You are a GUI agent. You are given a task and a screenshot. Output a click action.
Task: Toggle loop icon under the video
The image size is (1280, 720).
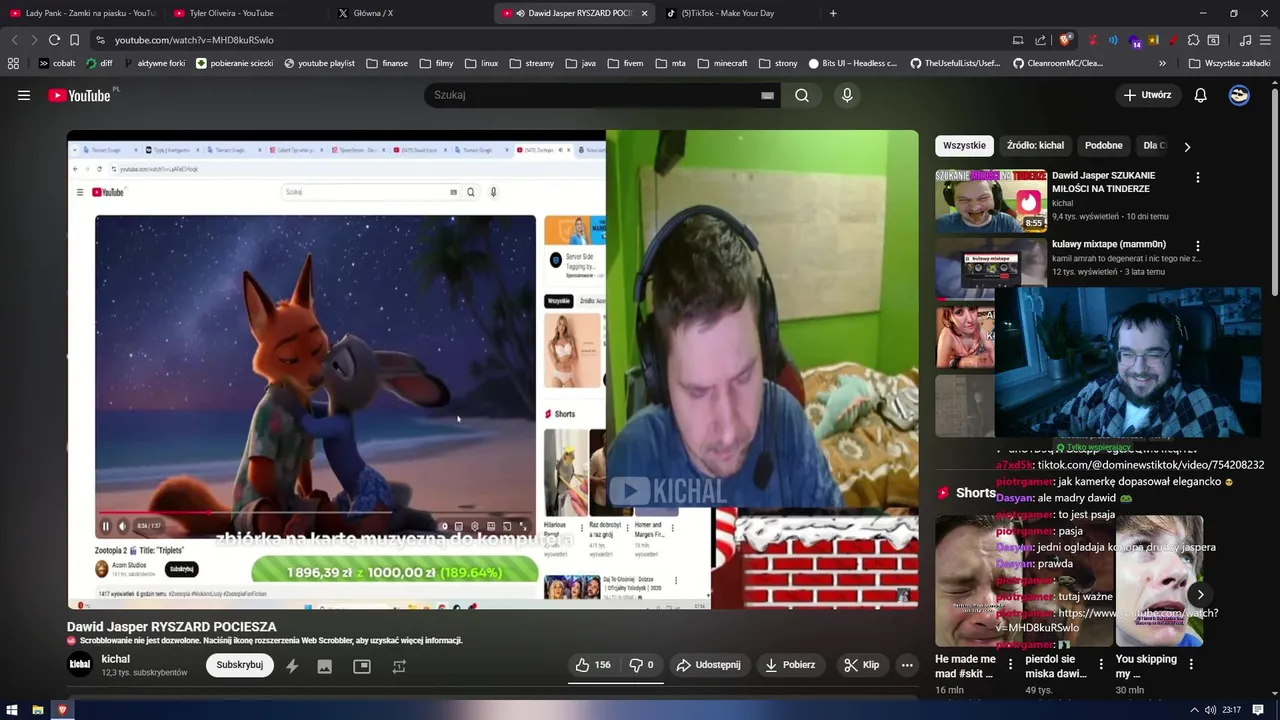399,666
